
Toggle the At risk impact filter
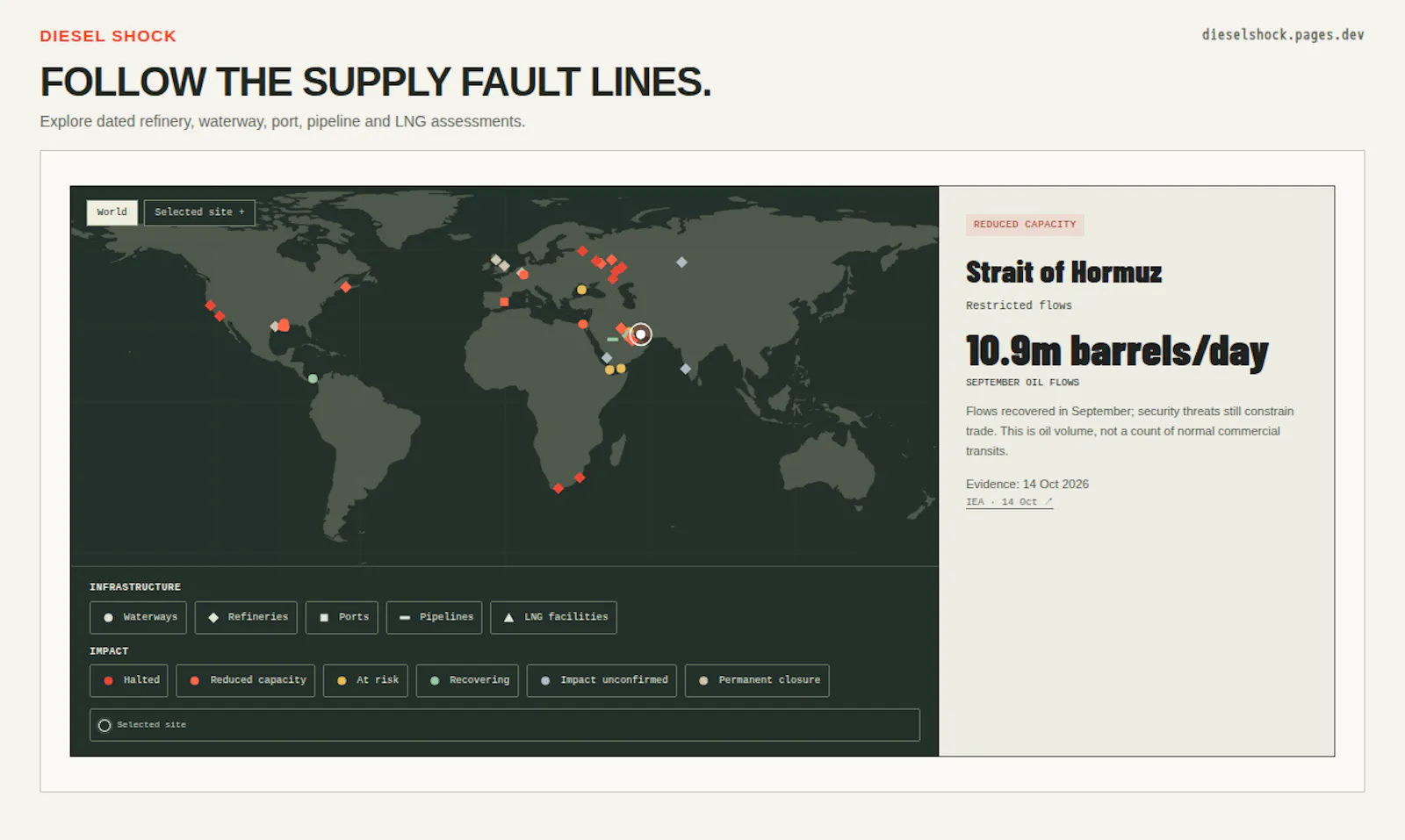click(365, 680)
